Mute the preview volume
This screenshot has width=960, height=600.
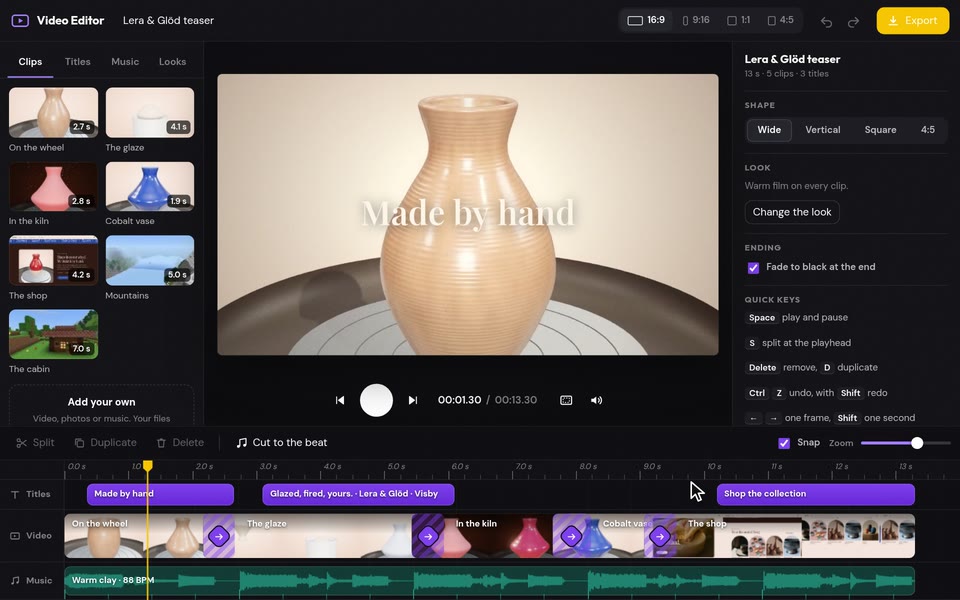pyautogui.click(x=596, y=400)
